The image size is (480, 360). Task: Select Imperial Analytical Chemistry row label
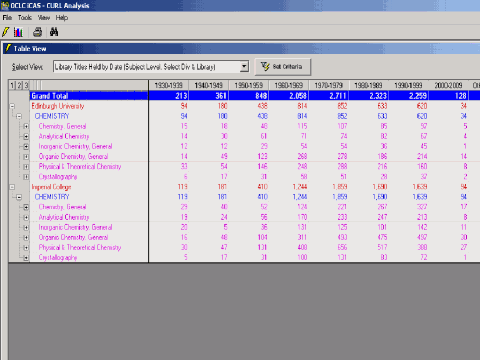[64, 217]
